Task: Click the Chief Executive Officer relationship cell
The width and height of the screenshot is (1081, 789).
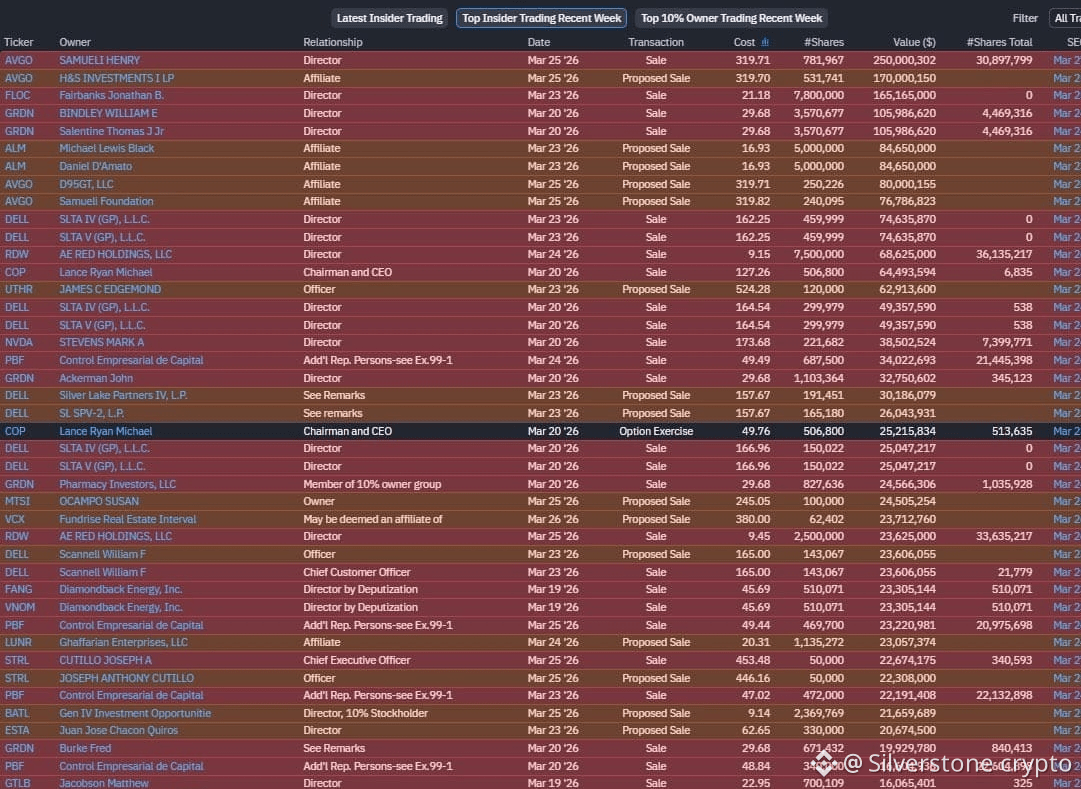Action: (x=356, y=660)
